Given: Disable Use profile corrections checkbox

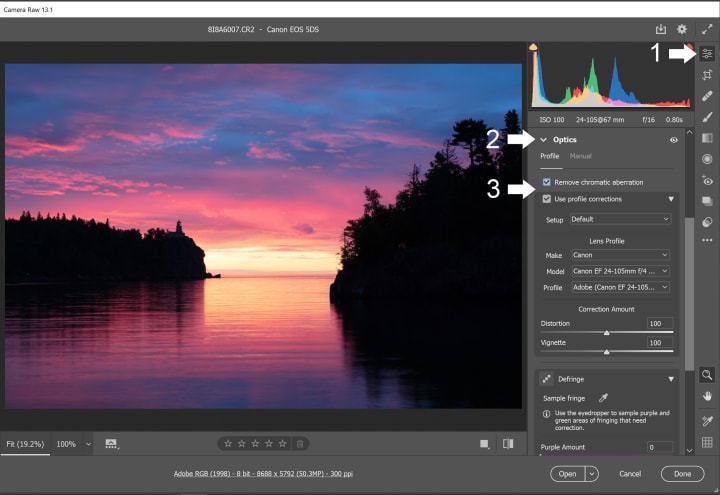Looking at the screenshot, I should (546, 199).
